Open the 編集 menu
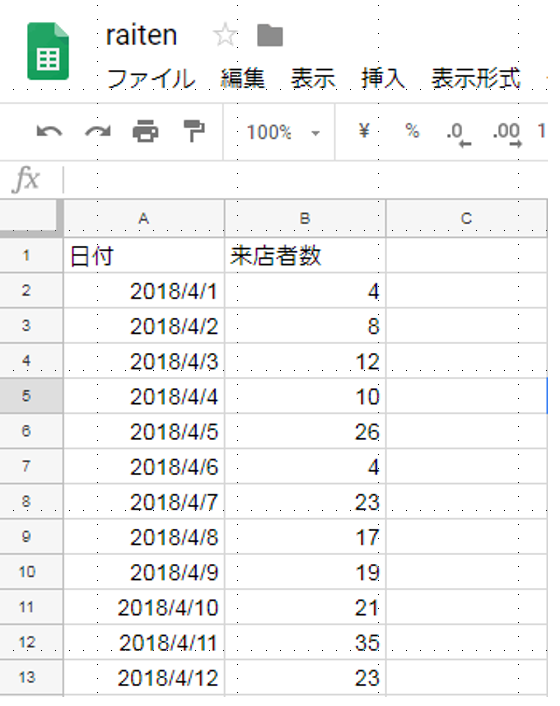560x706 pixels. point(243,79)
